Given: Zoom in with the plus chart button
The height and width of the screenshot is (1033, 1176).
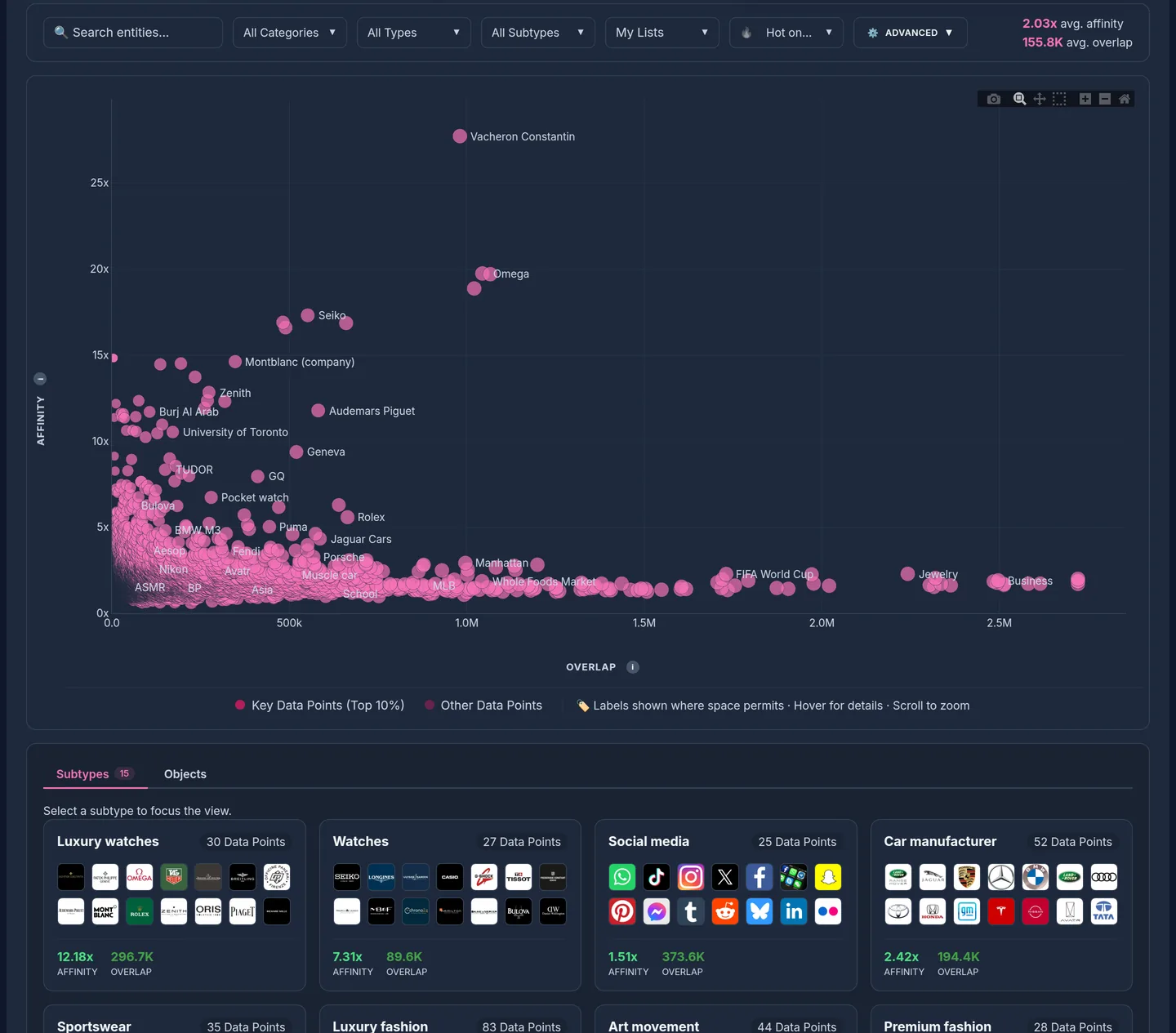Looking at the screenshot, I should pos(1085,99).
